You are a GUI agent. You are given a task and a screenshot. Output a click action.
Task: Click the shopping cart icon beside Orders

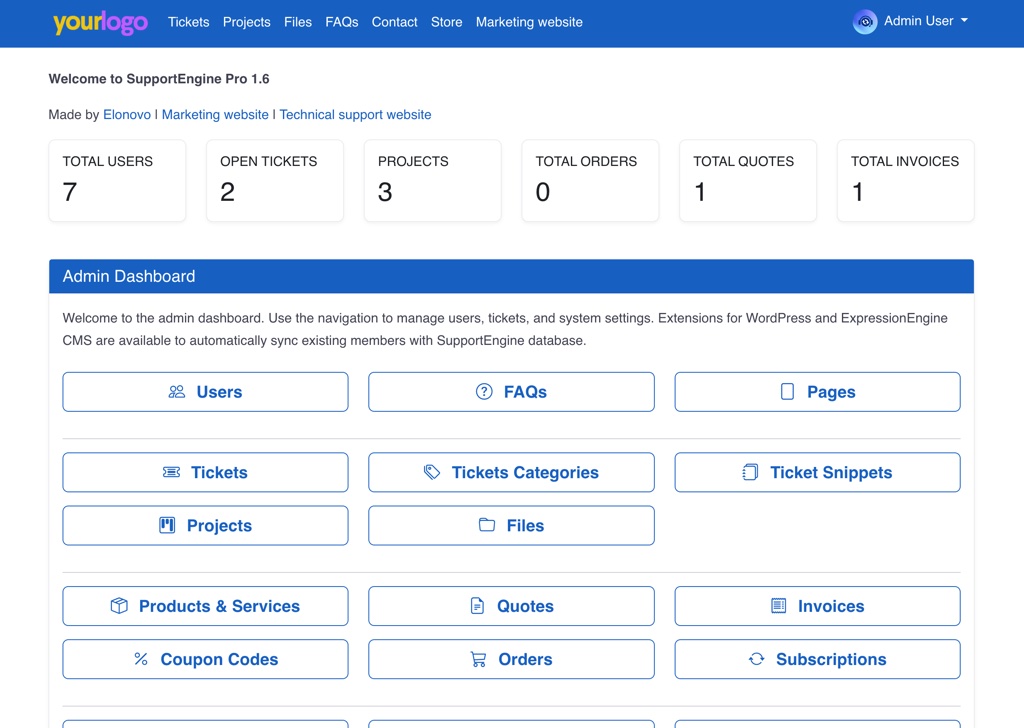pos(479,659)
